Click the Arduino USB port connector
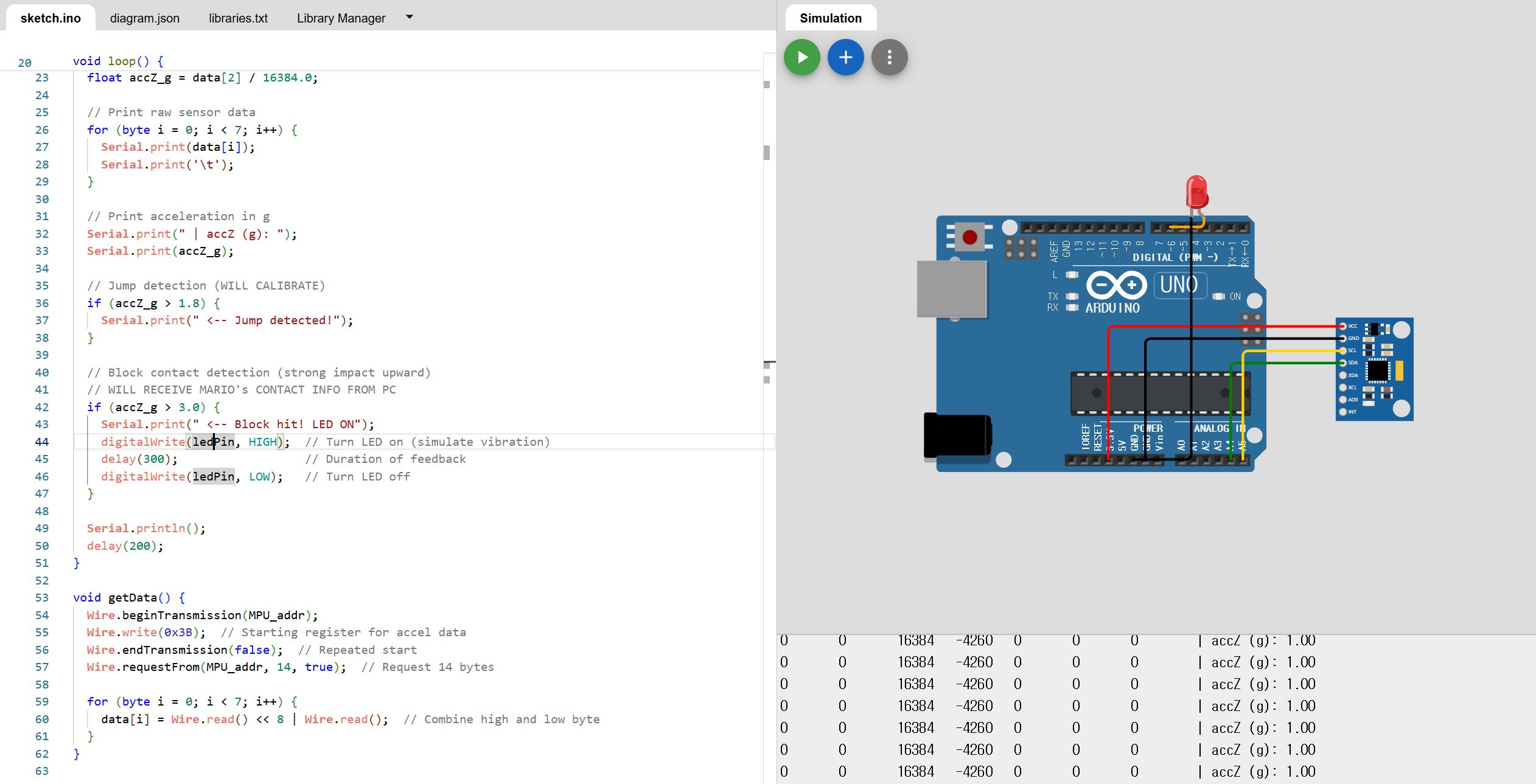 [951, 289]
